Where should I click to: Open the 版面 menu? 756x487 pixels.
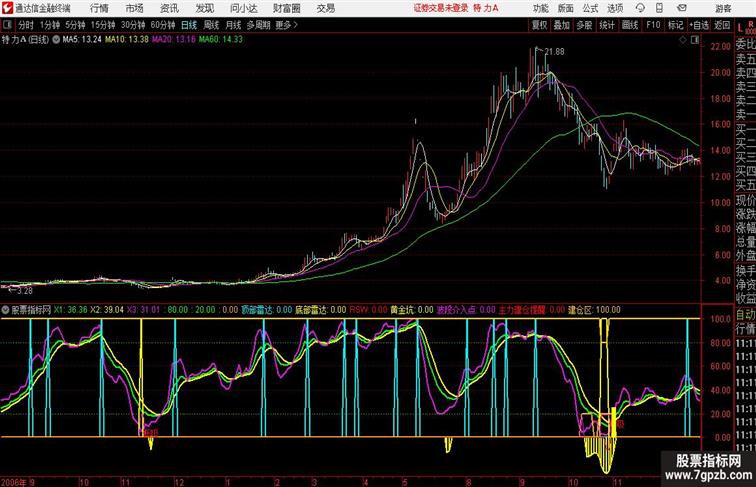[566, 8]
